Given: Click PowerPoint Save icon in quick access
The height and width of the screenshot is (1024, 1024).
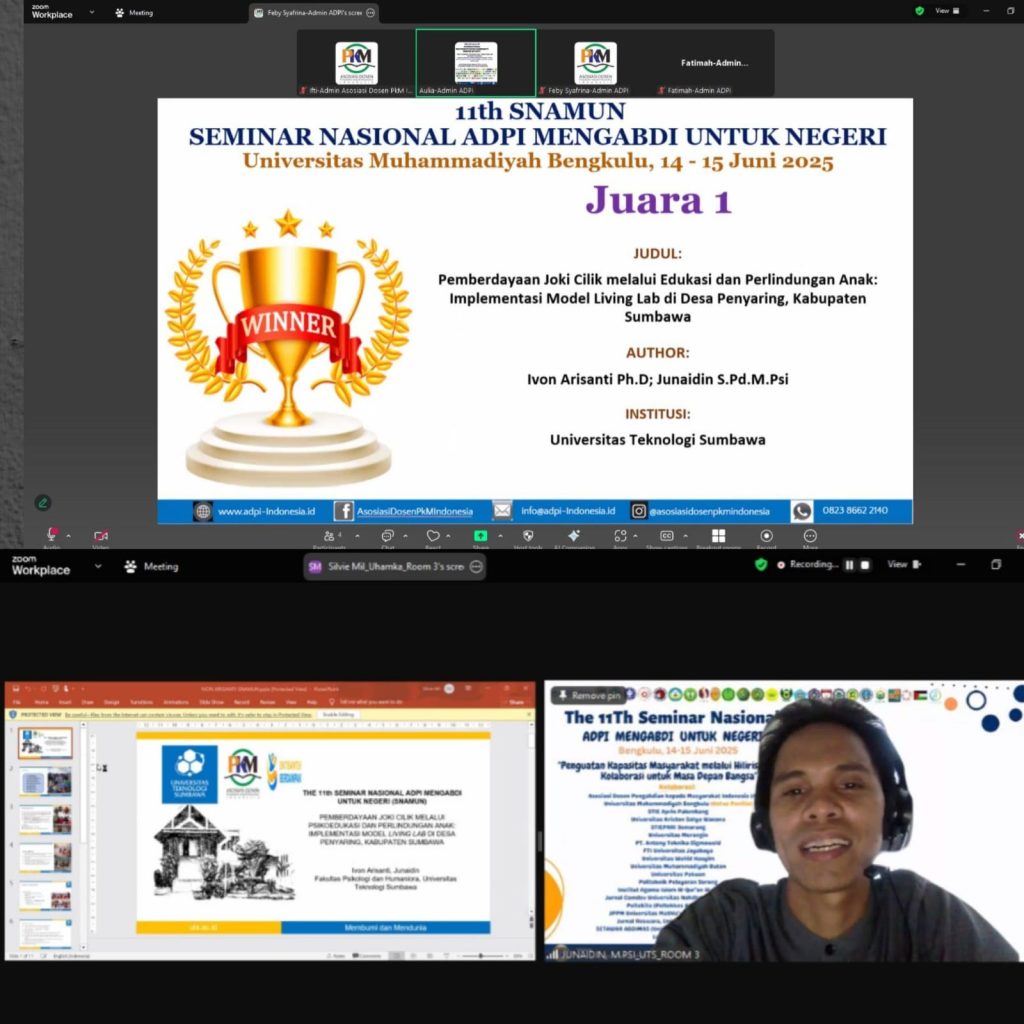Looking at the screenshot, I should [16, 688].
